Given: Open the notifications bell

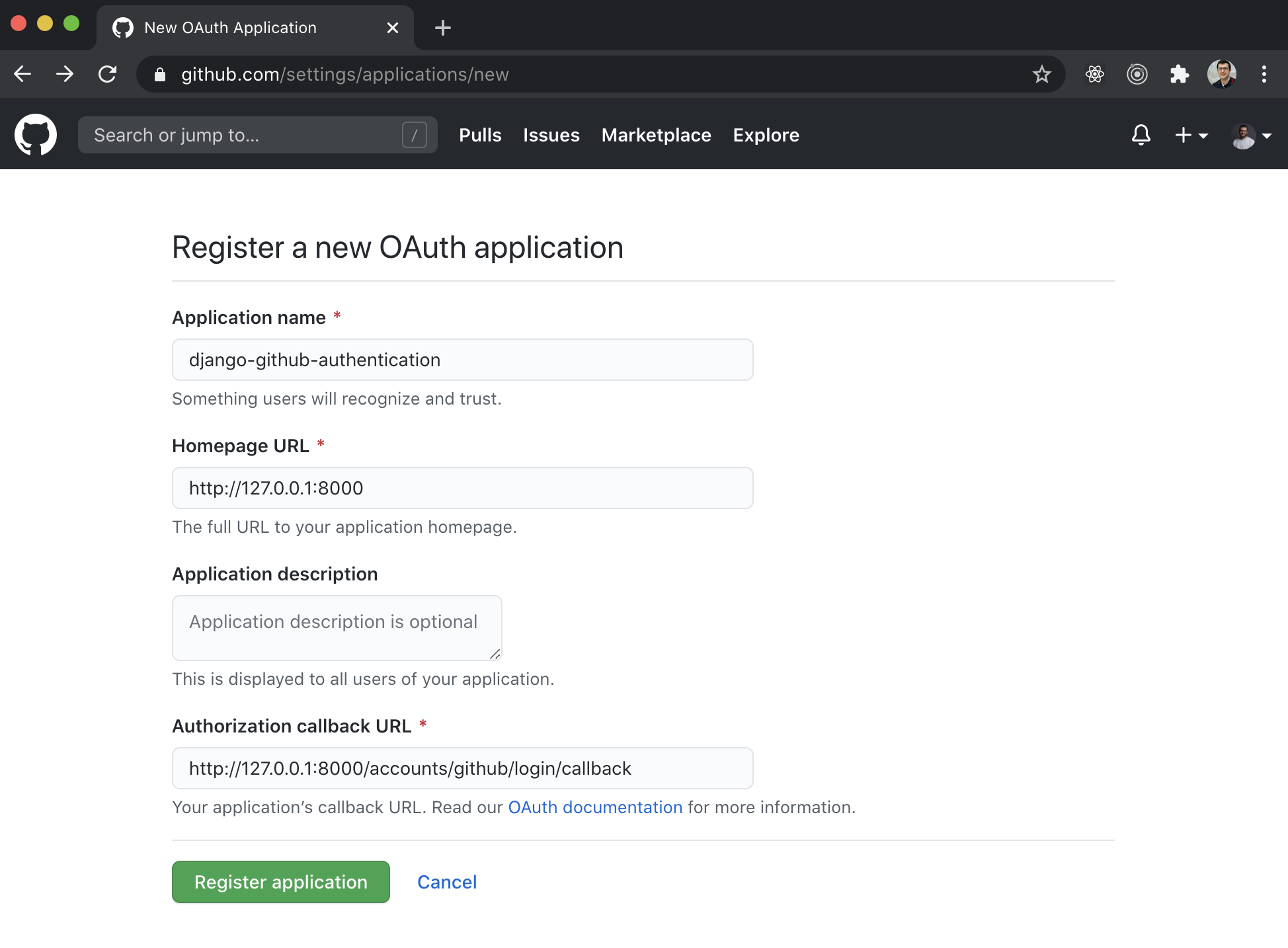Looking at the screenshot, I should [1141, 135].
